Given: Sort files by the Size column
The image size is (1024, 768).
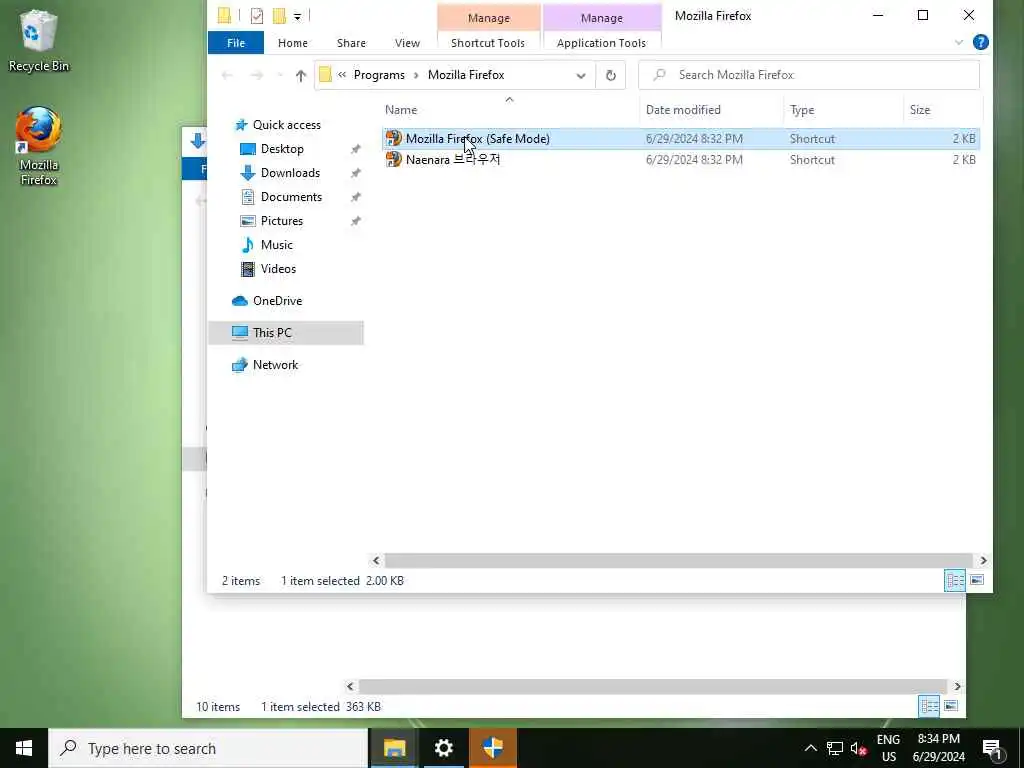Looking at the screenshot, I should pos(942,110).
